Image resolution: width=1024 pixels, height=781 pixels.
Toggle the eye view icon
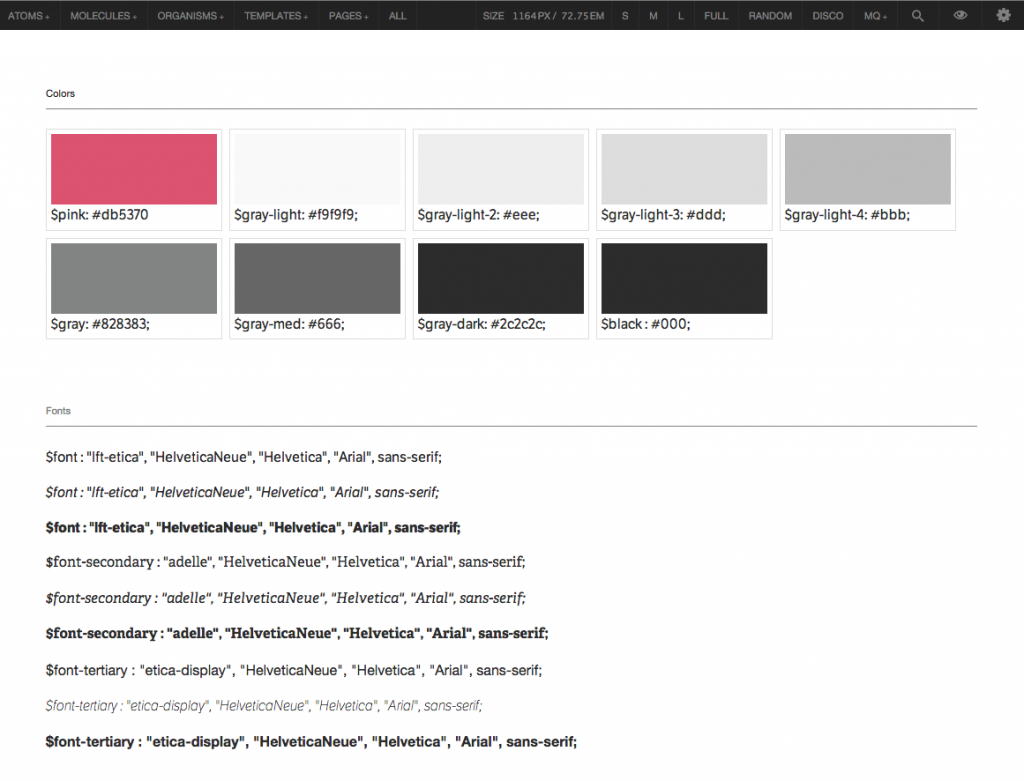click(960, 16)
